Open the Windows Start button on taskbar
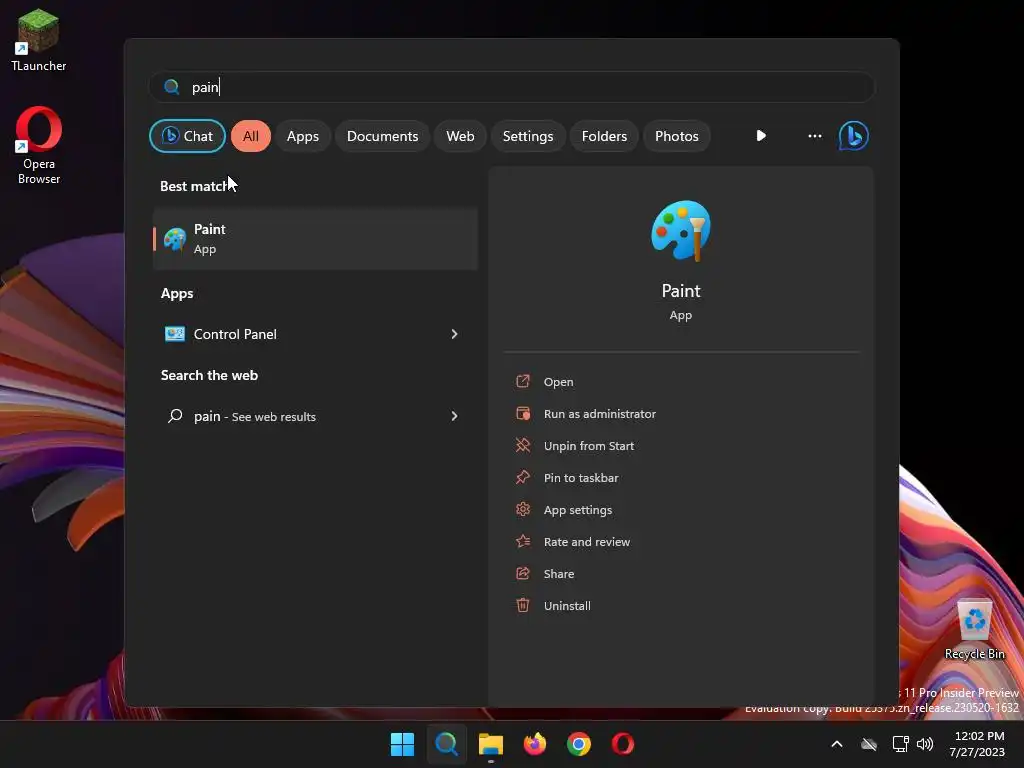This screenshot has height=768, width=1024. click(402, 744)
